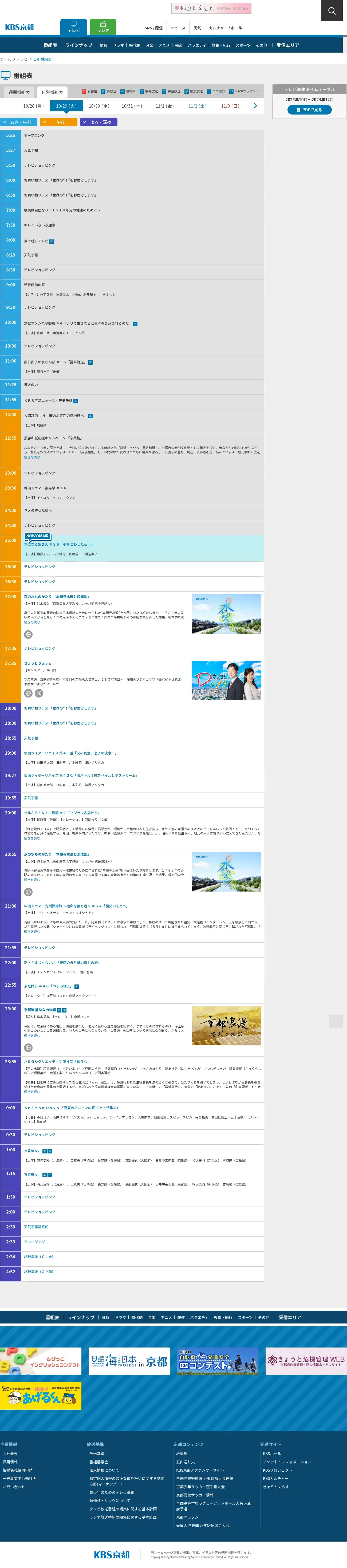Open the きょうとくらす top banner

(x=211, y=8)
